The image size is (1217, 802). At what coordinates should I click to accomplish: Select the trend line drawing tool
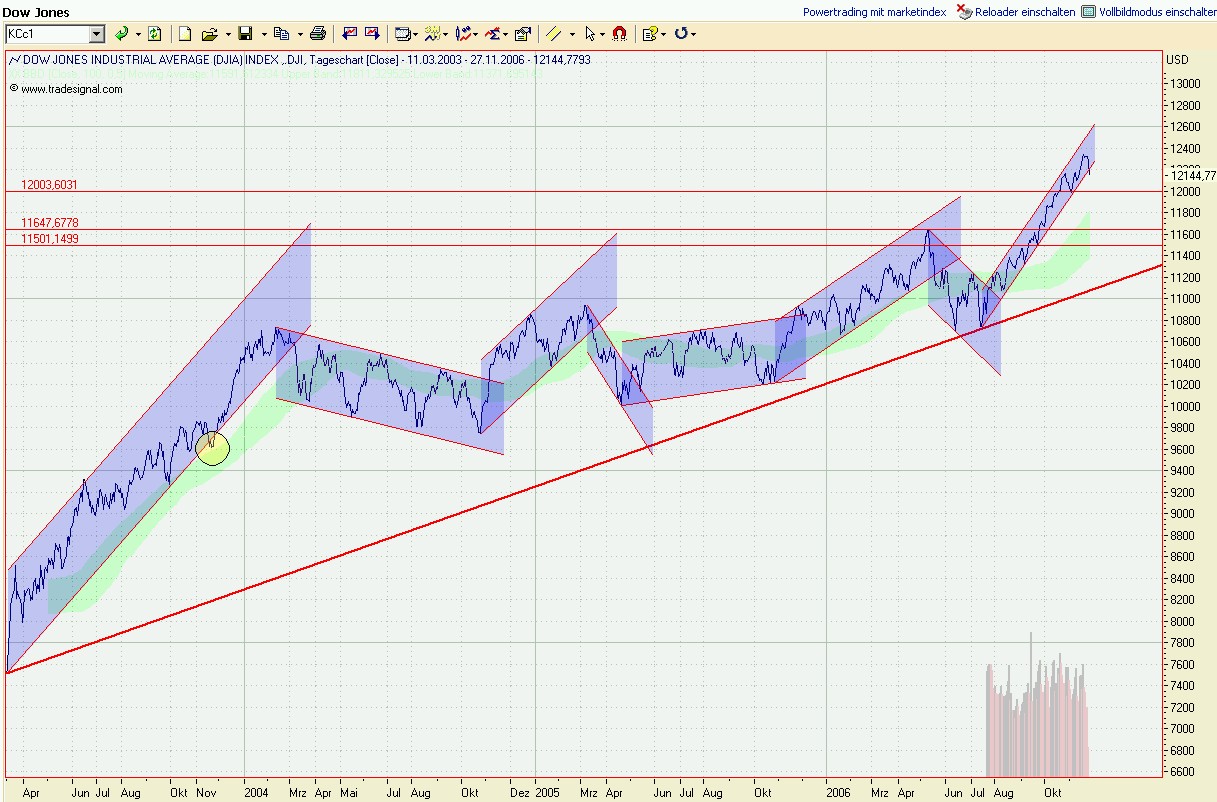click(554, 34)
